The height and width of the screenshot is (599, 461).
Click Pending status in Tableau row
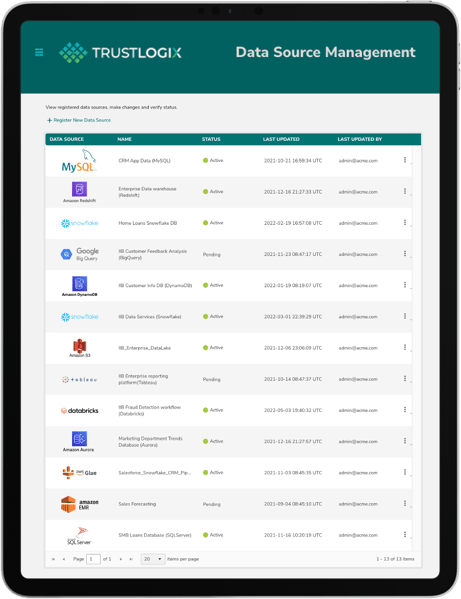coord(212,379)
